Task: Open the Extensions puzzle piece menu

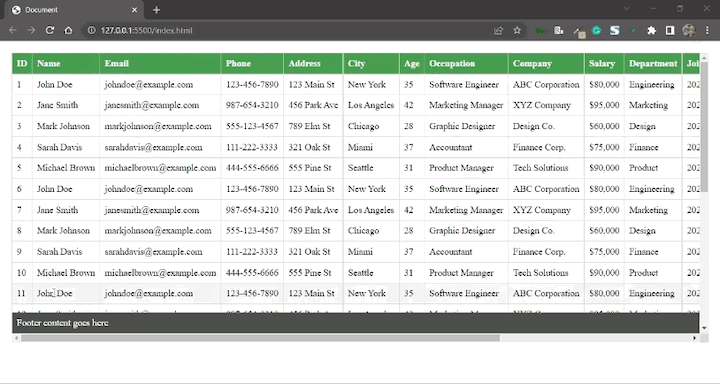Action: (652, 30)
